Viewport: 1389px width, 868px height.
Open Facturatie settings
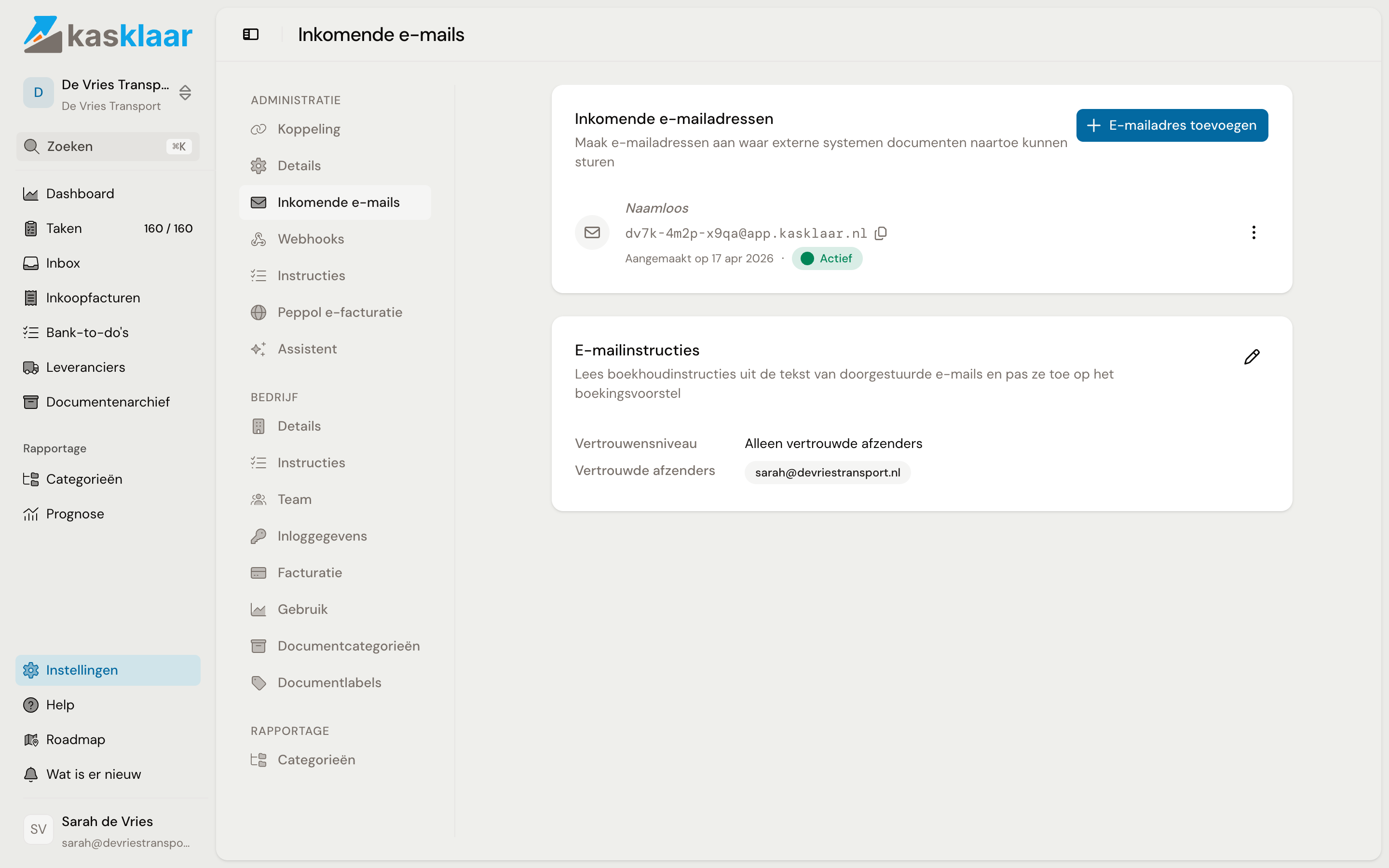335,573
